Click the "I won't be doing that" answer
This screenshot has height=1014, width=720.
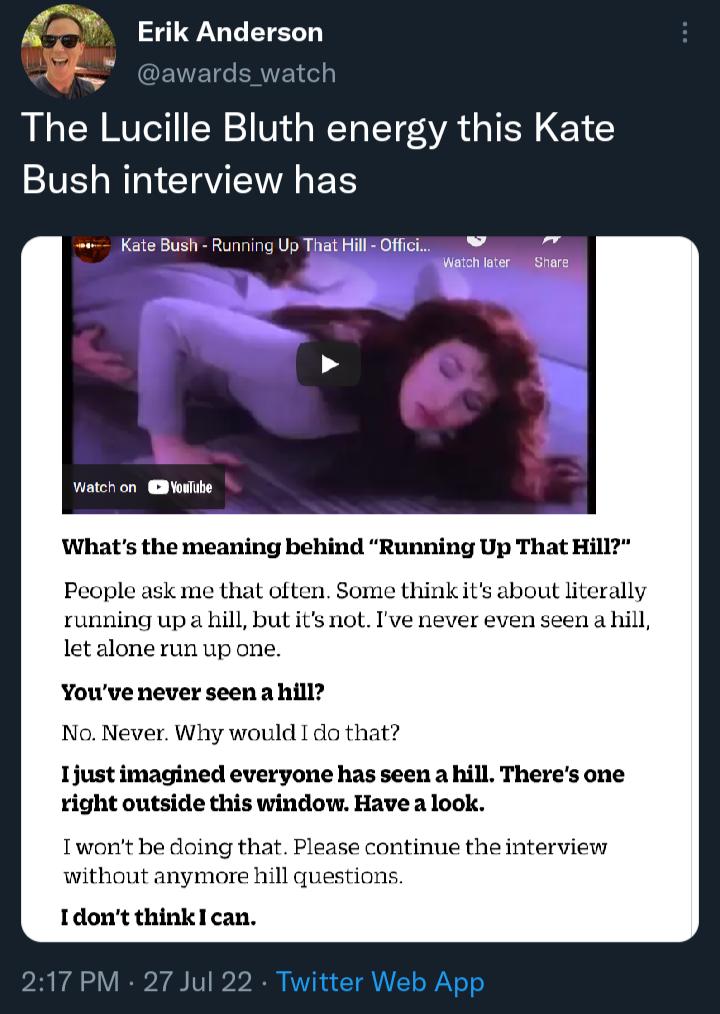click(335, 861)
